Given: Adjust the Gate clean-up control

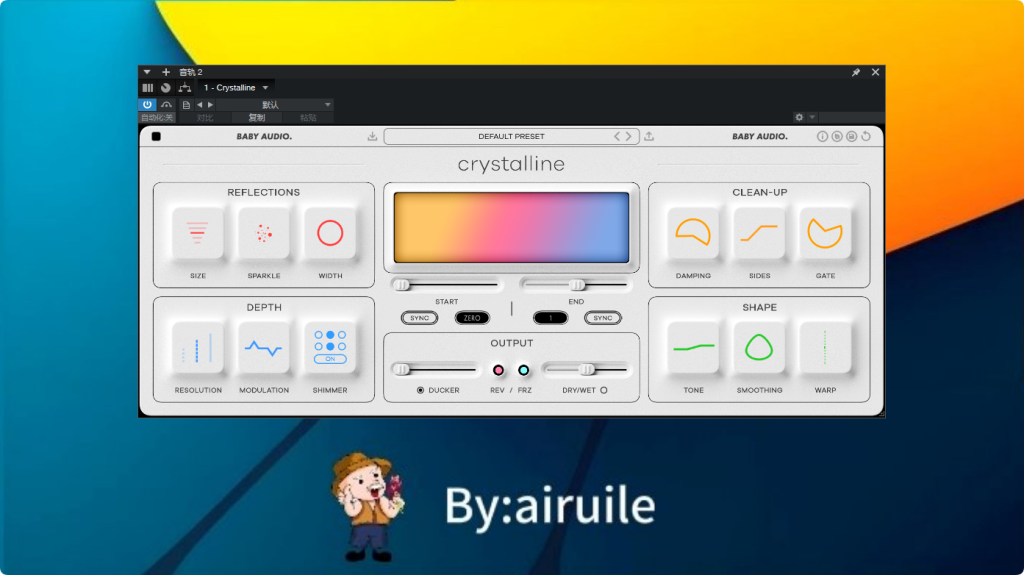Looking at the screenshot, I should tap(825, 233).
